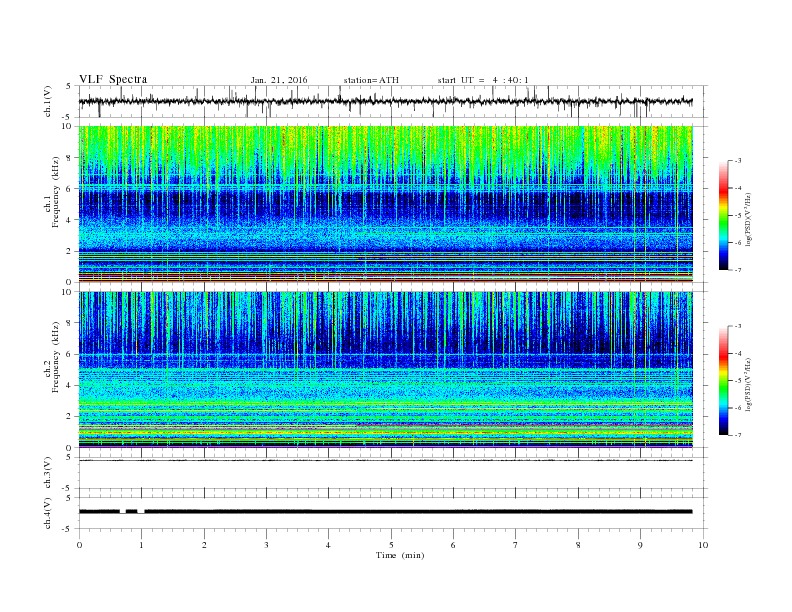Screen dimensions: 792x612
Task: Click the time axis tick label "5"
Action: pyautogui.click(x=391, y=545)
